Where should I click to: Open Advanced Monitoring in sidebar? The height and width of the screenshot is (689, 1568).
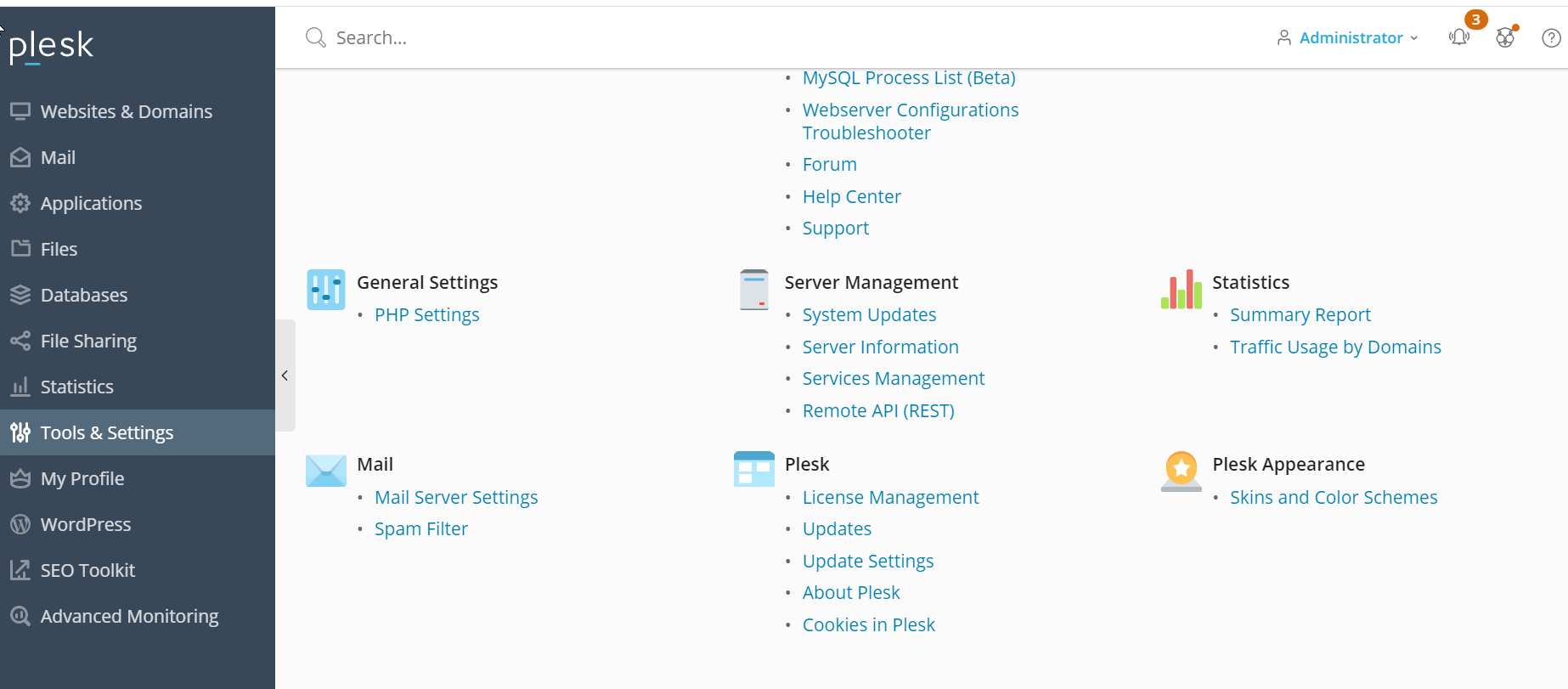click(x=129, y=616)
